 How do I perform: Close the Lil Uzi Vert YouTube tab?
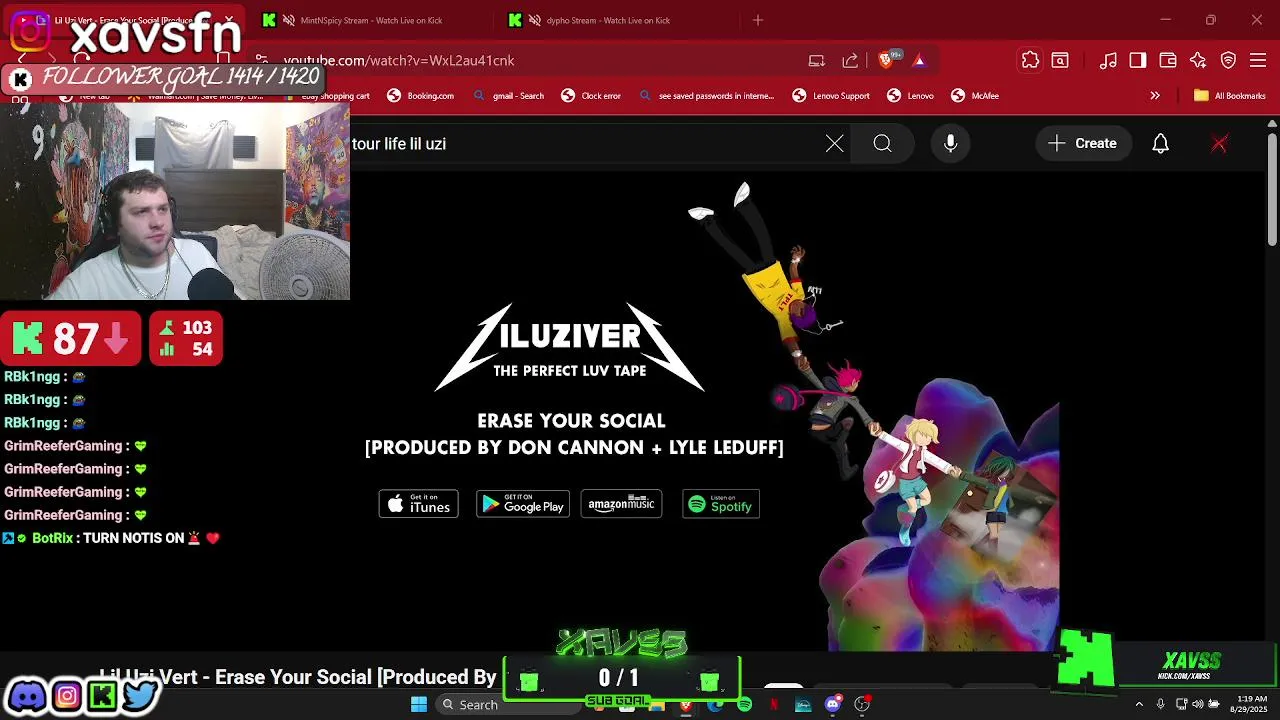[230, 20]
